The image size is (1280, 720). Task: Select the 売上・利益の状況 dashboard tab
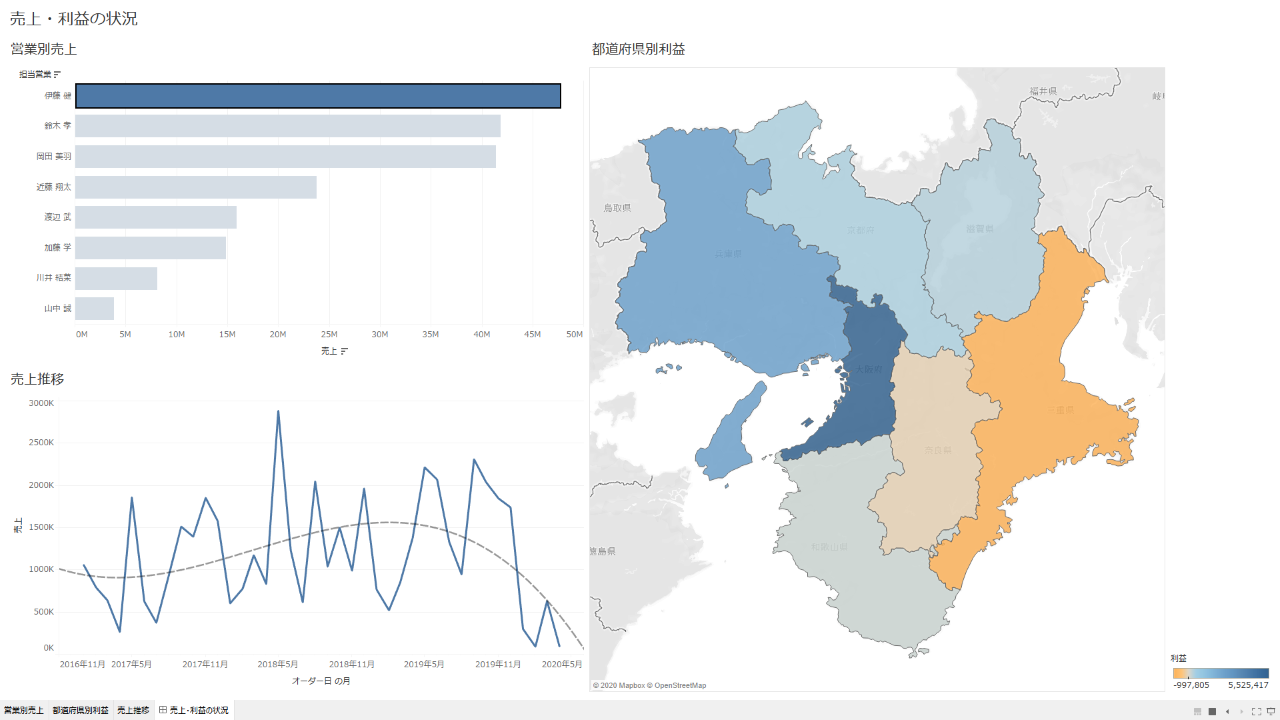tap(194, 710)
